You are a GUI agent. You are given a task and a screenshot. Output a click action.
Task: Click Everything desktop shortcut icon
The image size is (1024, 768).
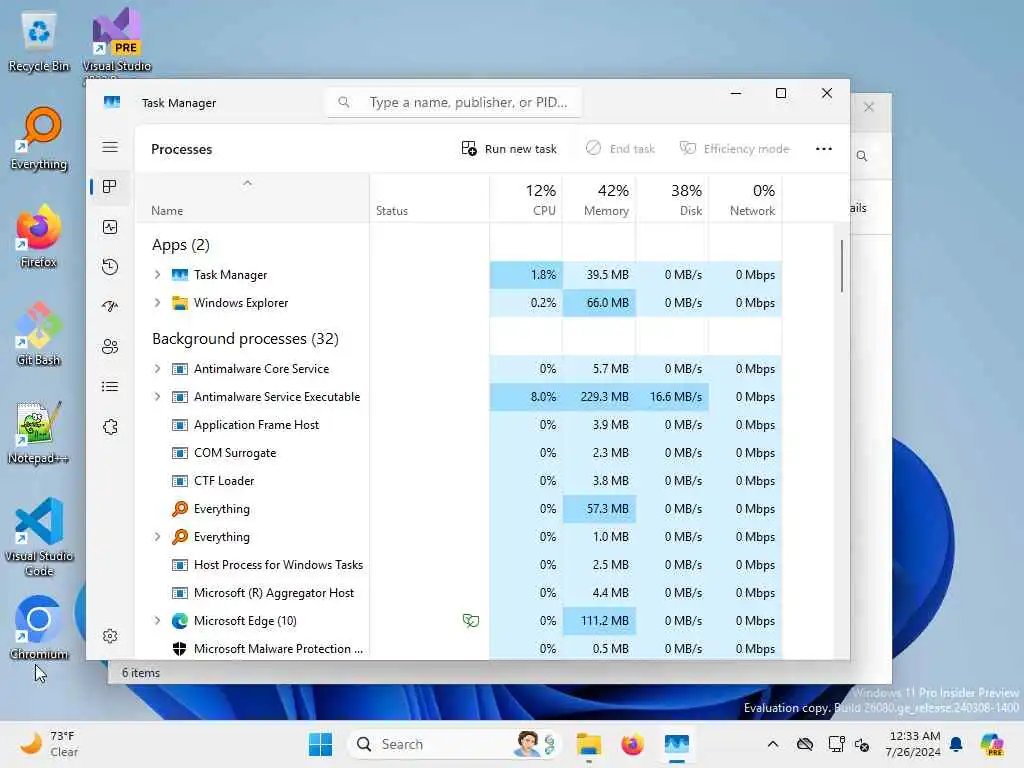tap(39, 139)
